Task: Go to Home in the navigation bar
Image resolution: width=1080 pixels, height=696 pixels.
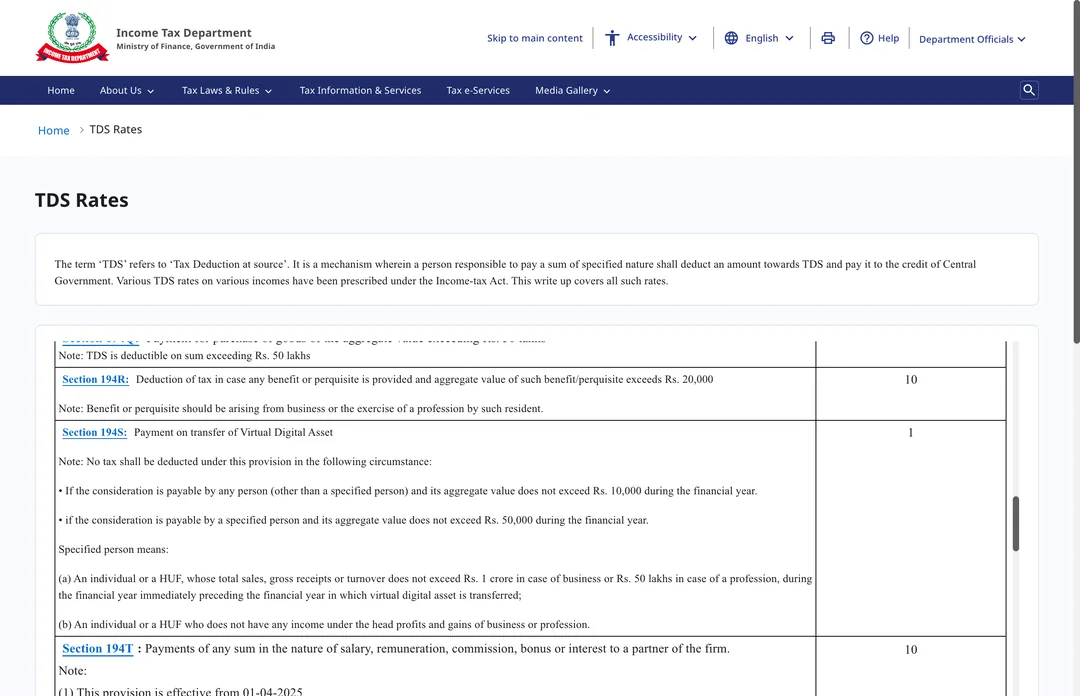Action: click(61, 90)
